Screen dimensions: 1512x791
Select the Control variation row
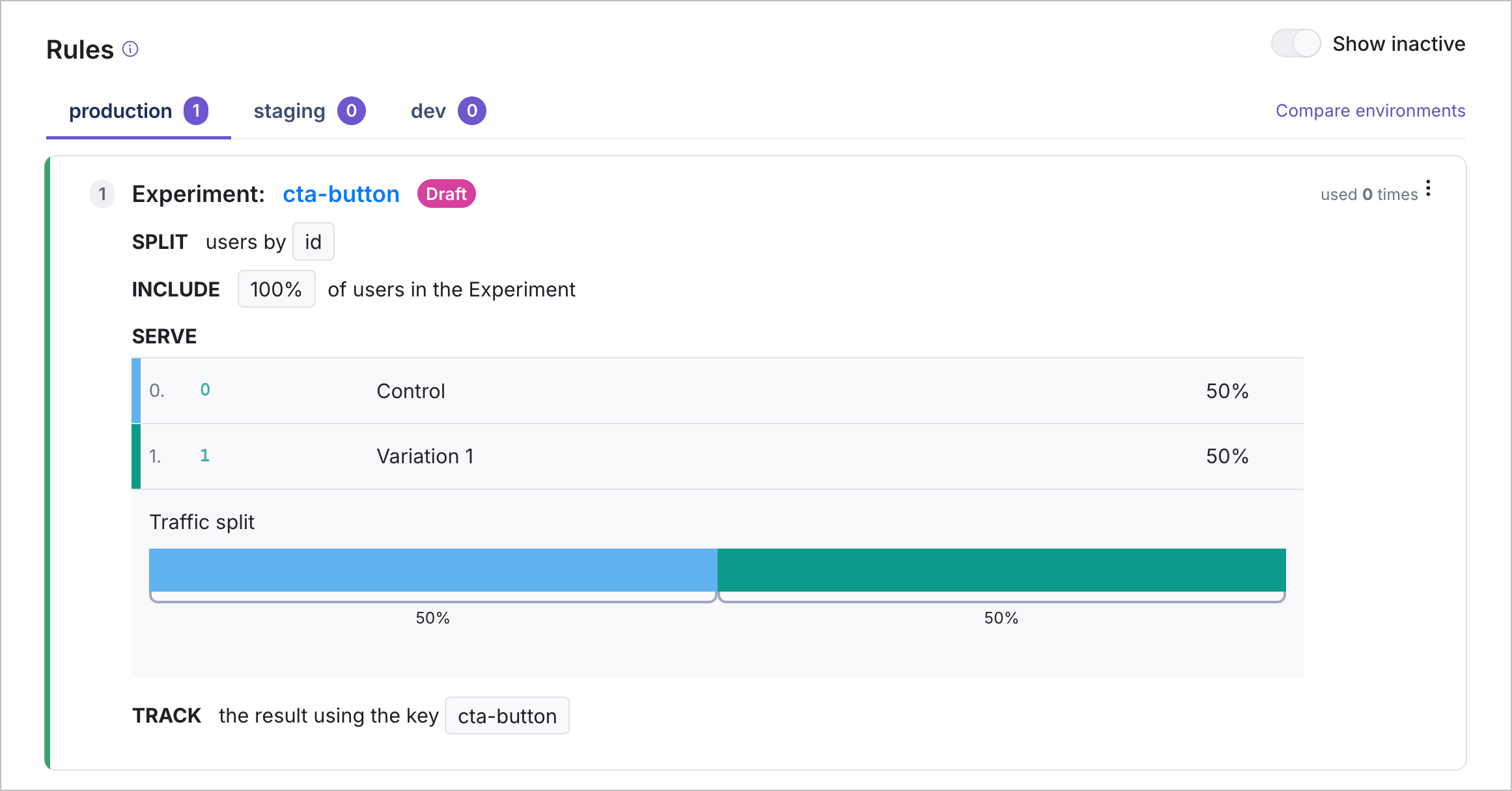(x=718, y=391)
